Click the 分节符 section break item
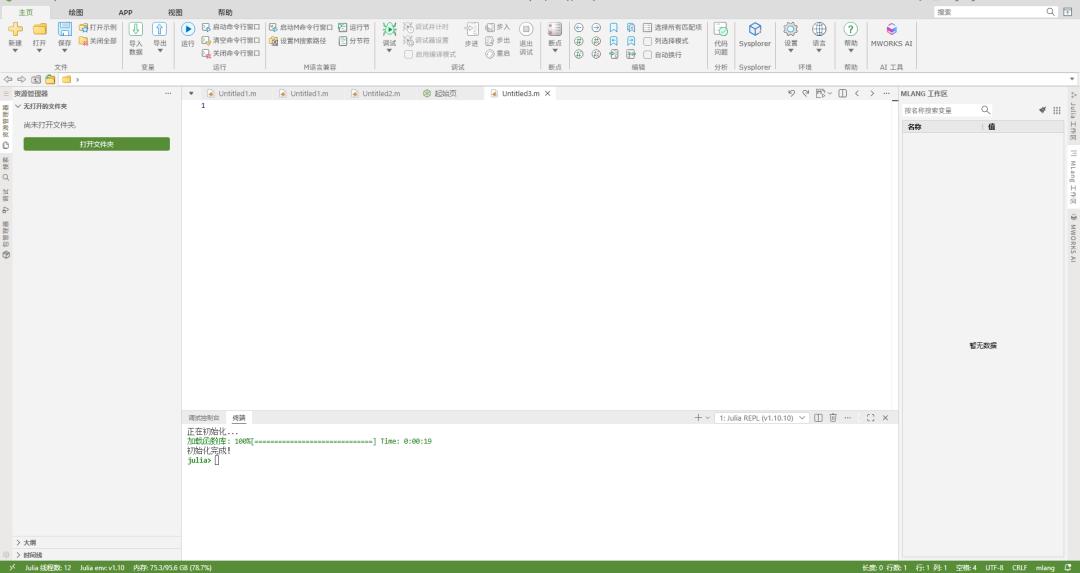 tap(353, 41)
